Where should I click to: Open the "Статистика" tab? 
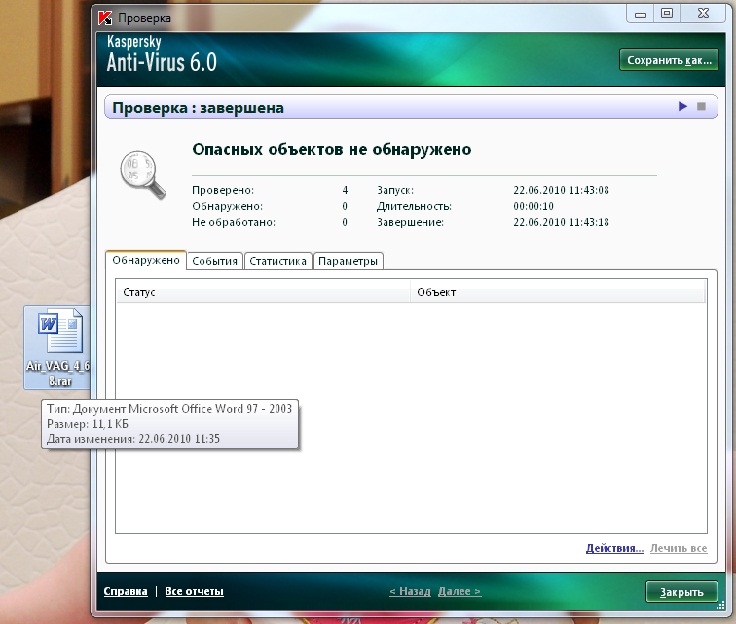[x=277, y=261]
